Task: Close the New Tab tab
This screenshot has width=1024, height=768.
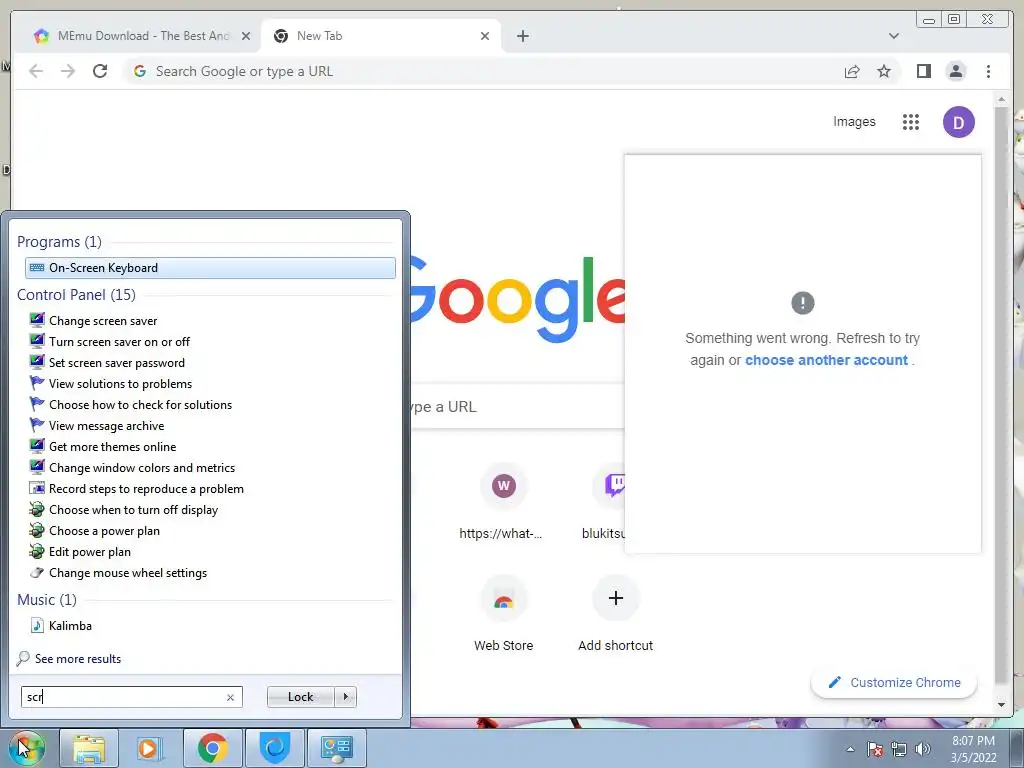Action: tap(485, 36)
